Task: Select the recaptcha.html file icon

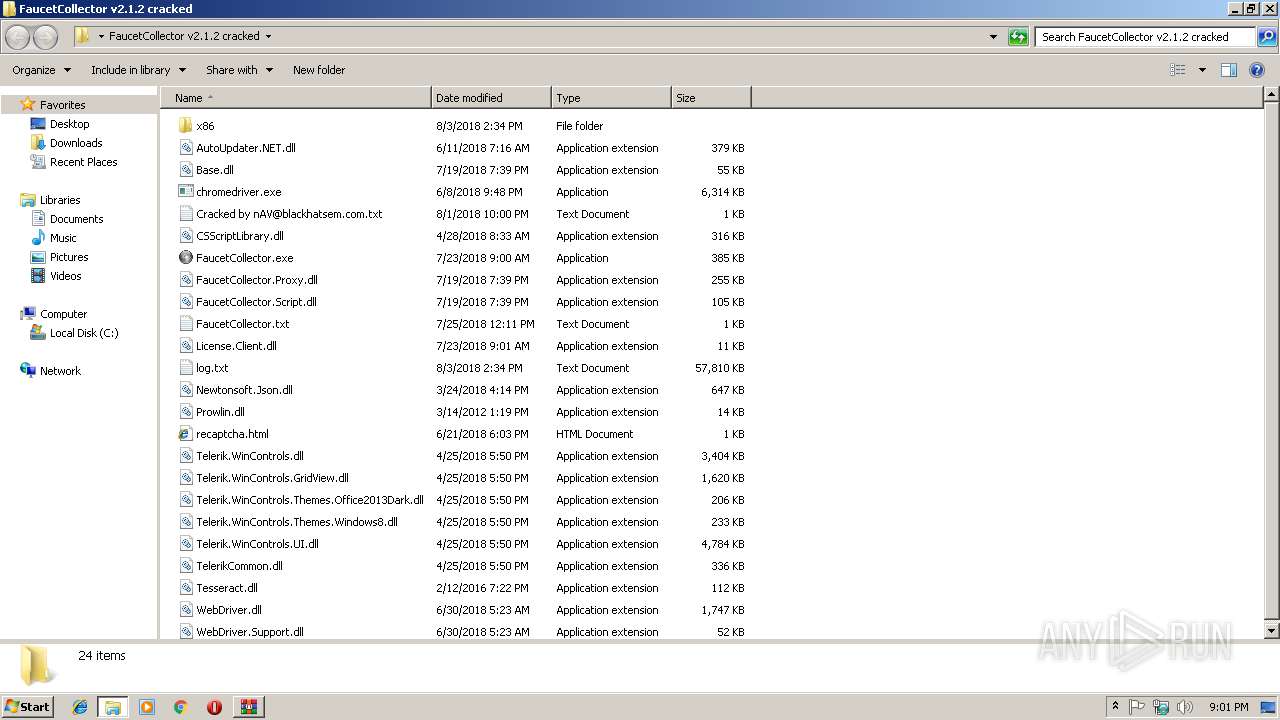Action: pyautogui.click(x=185, y=434)
